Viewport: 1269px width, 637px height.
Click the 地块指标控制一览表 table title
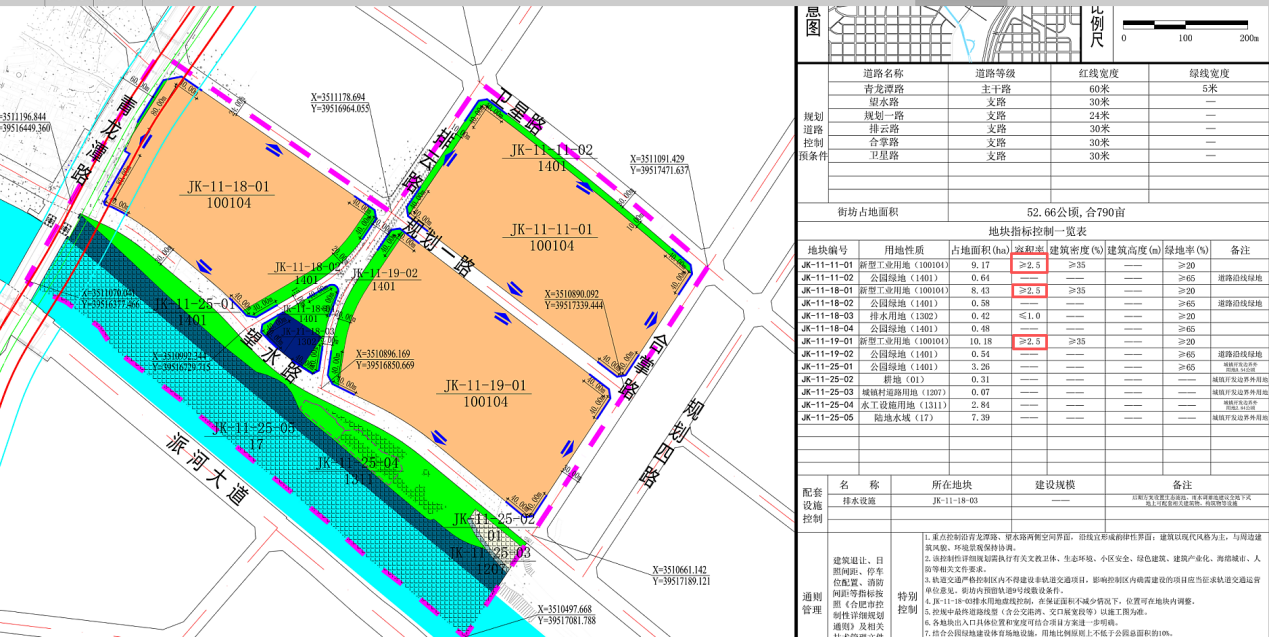(x=1029, y=231)
